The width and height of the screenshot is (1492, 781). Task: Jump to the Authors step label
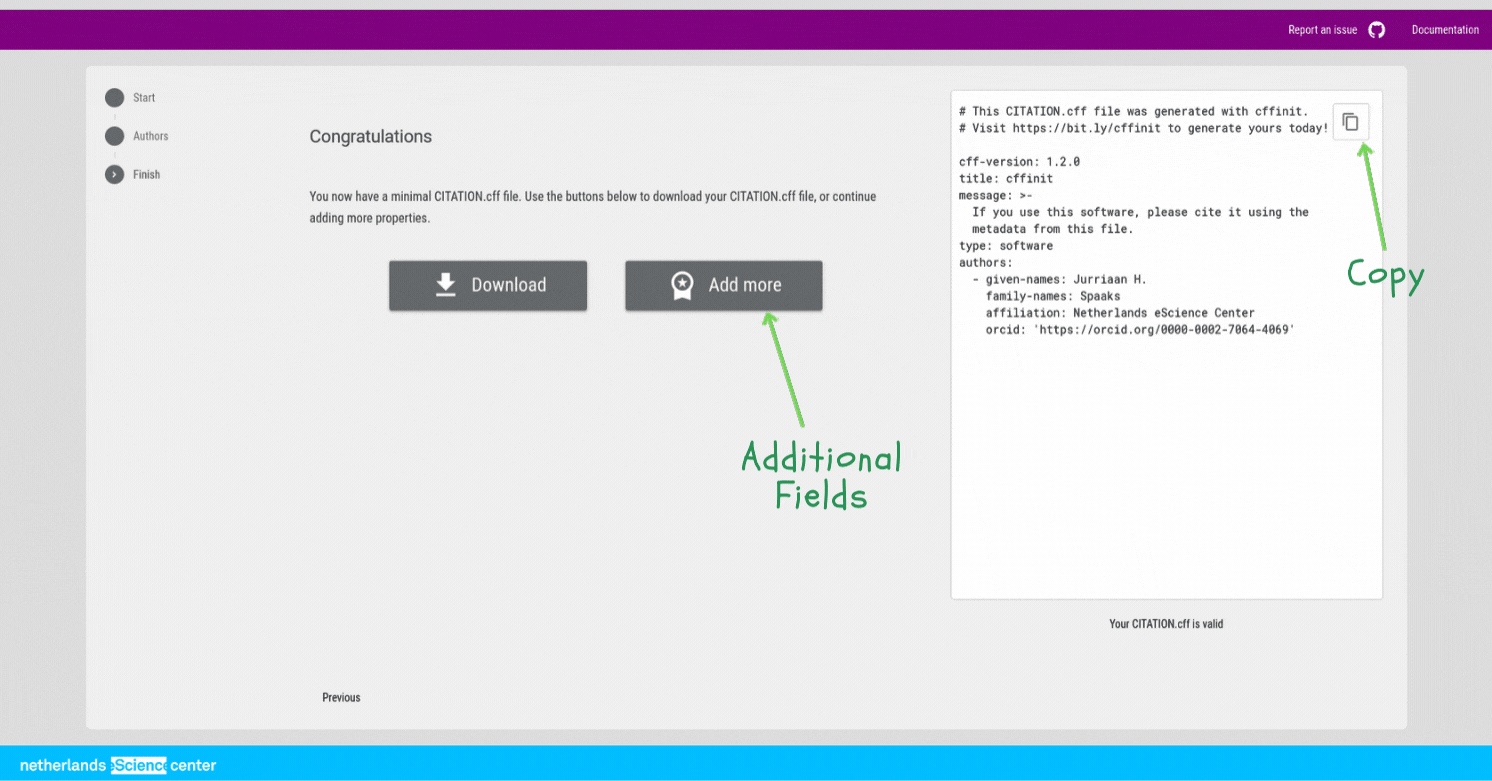[150, 136]
